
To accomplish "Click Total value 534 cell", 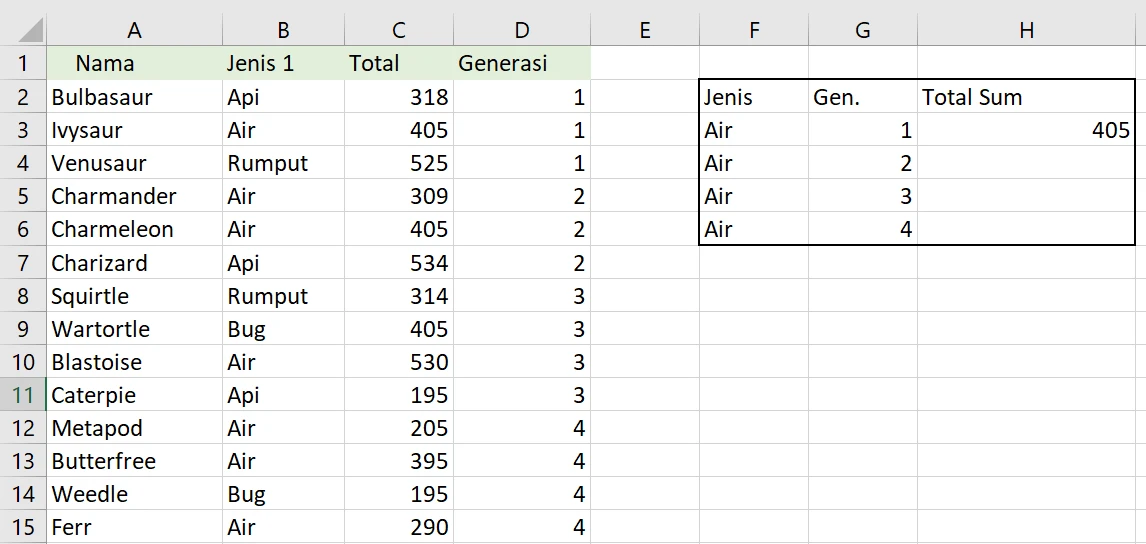I will click(x=399, y=262).
